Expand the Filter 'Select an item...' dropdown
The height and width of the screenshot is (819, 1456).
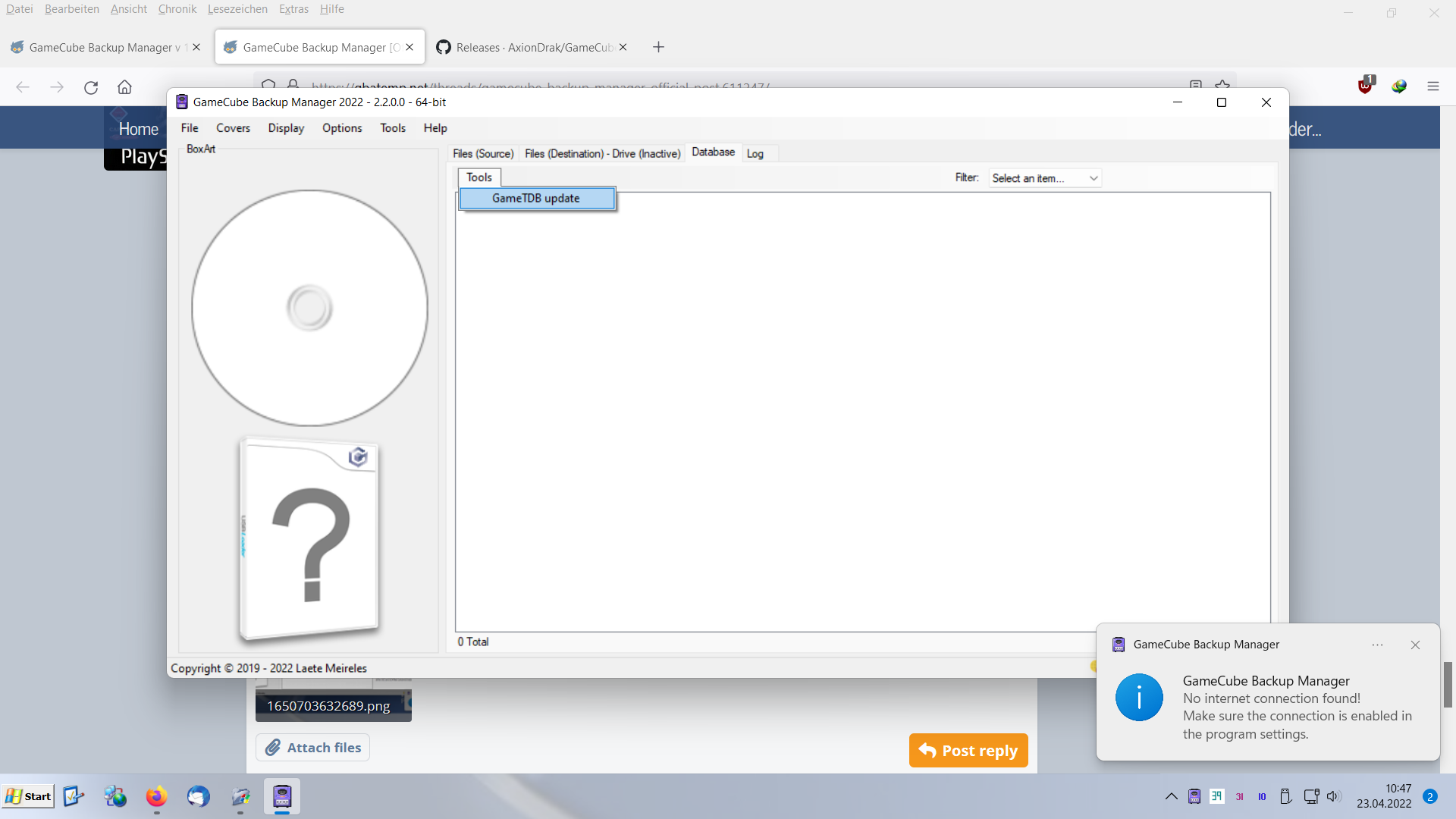(1045, 178)
